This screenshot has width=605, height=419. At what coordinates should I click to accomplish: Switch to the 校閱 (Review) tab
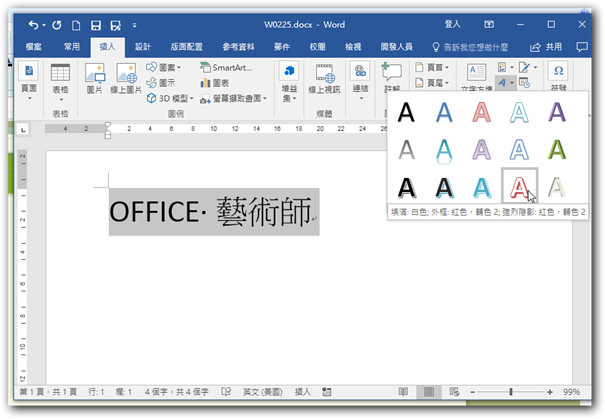(x=317, y=47)
